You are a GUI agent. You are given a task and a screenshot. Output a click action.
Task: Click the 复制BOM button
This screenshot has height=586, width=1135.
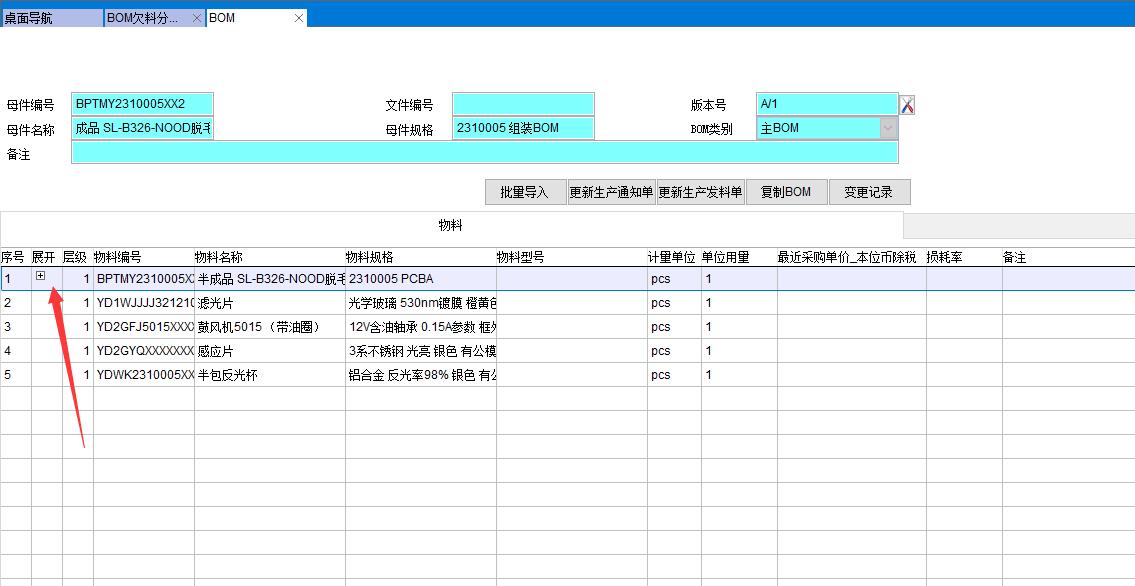coord(786,192)
